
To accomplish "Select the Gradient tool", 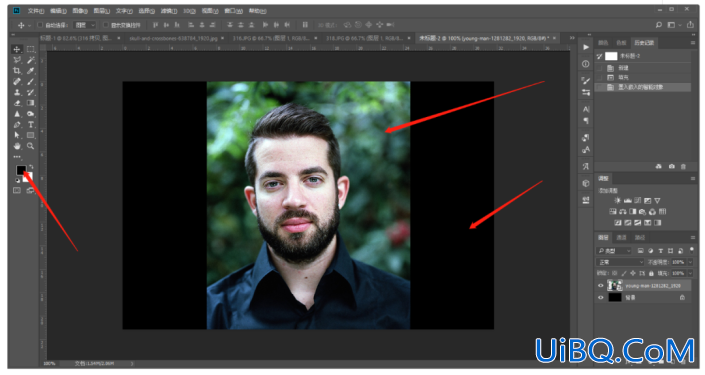I will click(x=31, y=103).
